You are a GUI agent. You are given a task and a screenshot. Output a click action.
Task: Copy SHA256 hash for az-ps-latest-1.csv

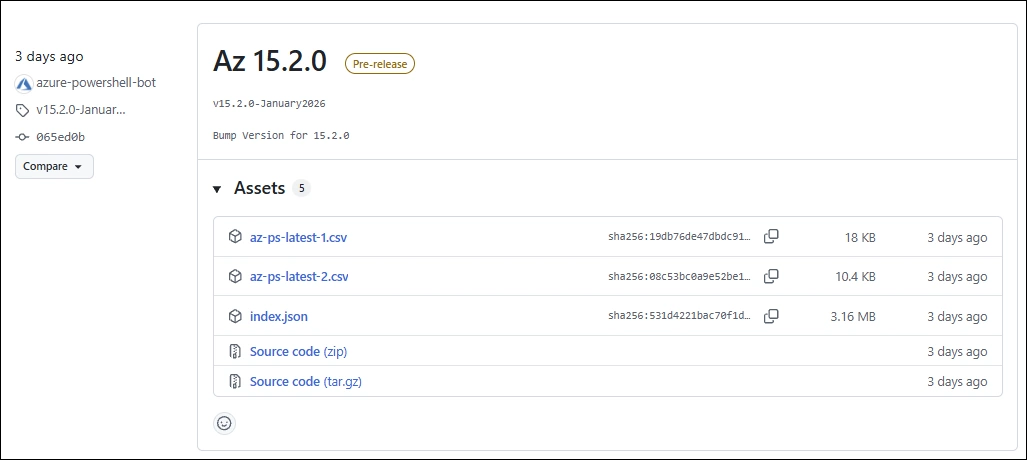(771, 237)
